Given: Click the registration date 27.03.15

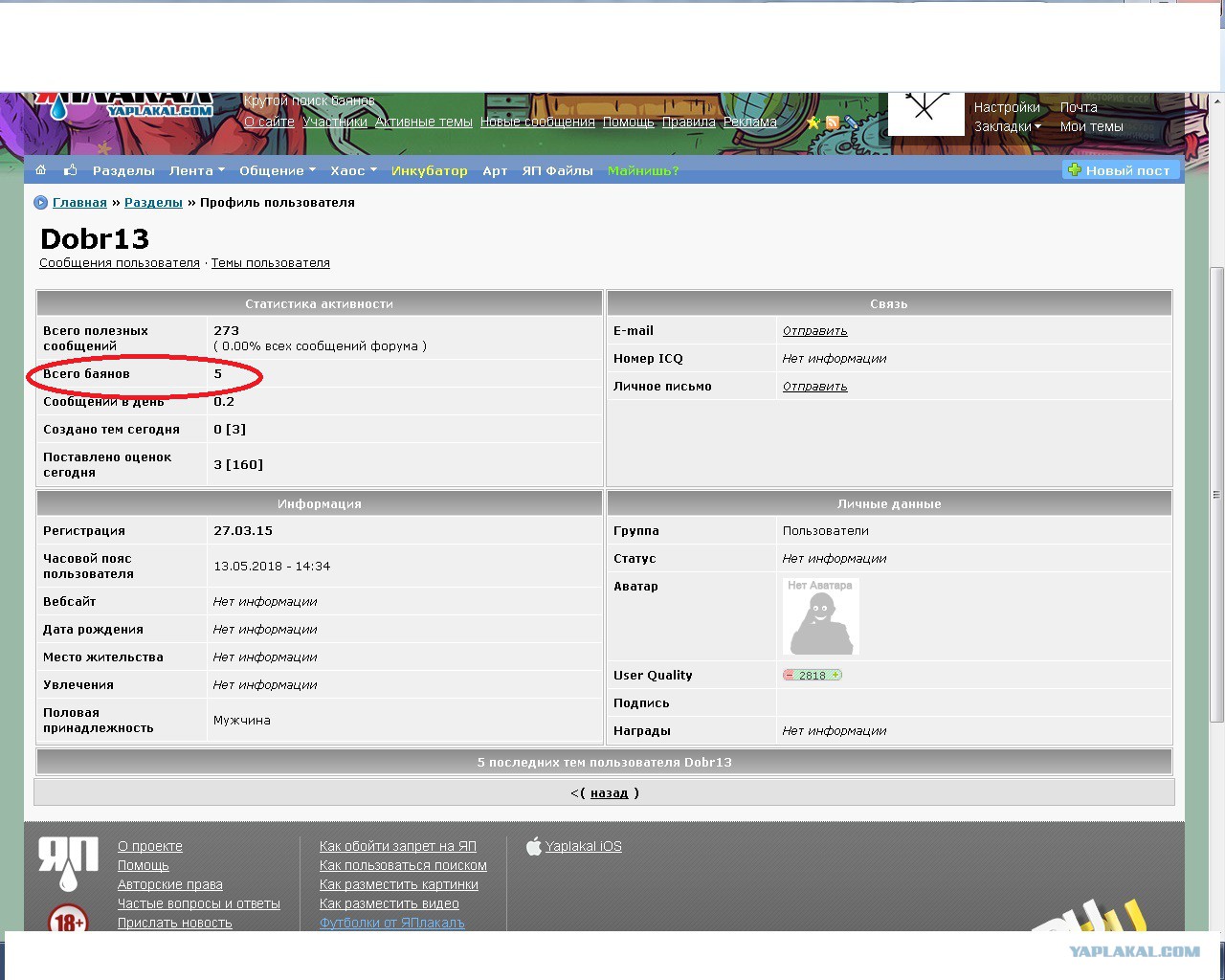Looking at the screenshot, I should 243,531.
